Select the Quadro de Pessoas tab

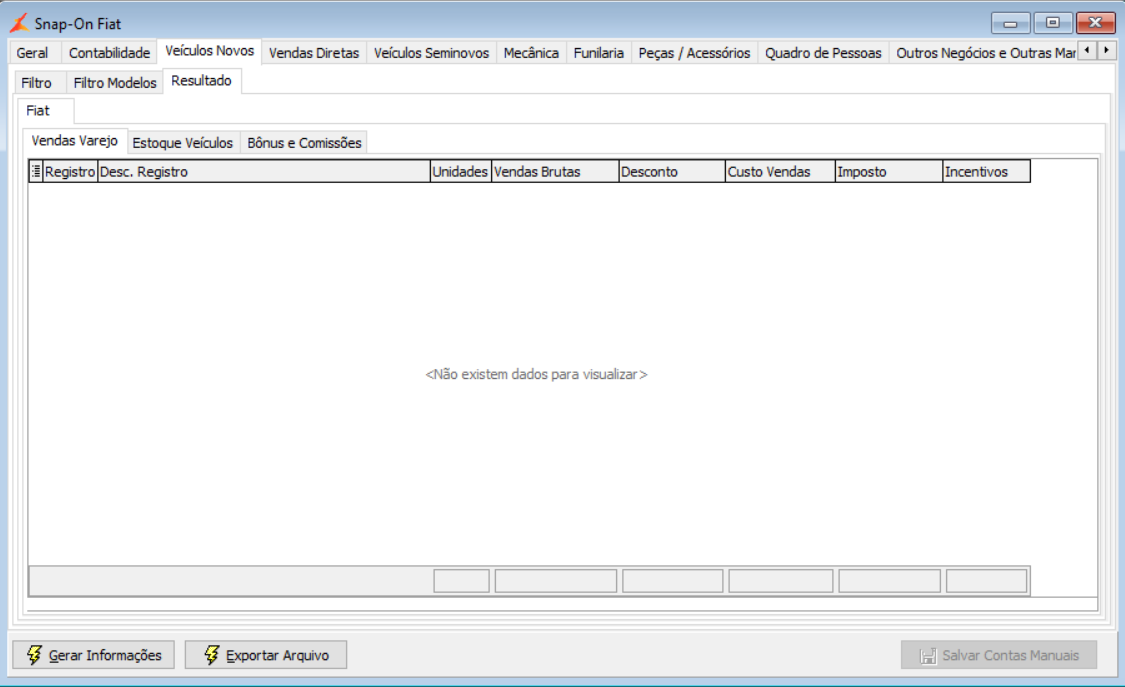tap(823, 53)
